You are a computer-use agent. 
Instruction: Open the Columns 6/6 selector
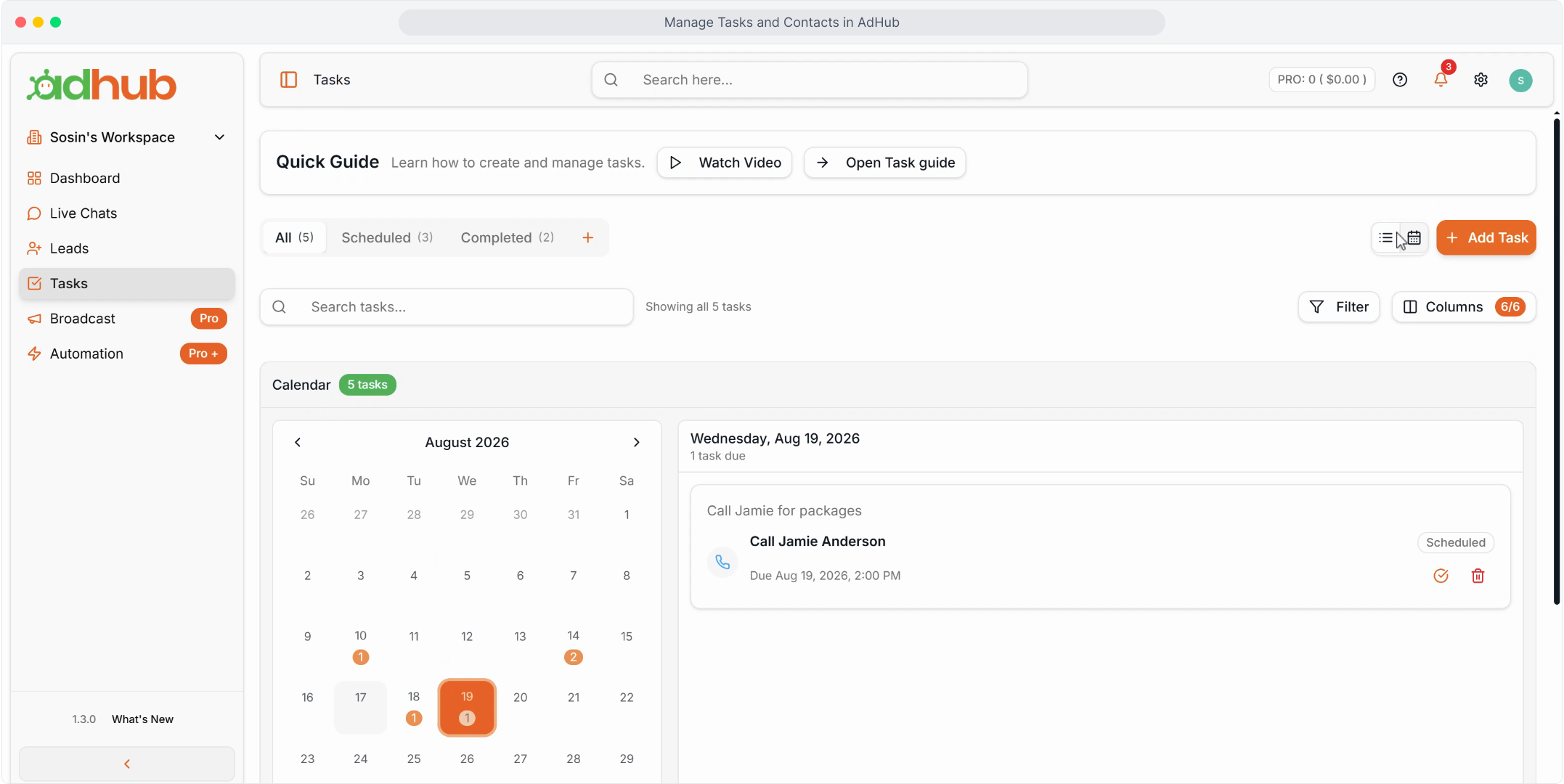(x=1463, y=307)
